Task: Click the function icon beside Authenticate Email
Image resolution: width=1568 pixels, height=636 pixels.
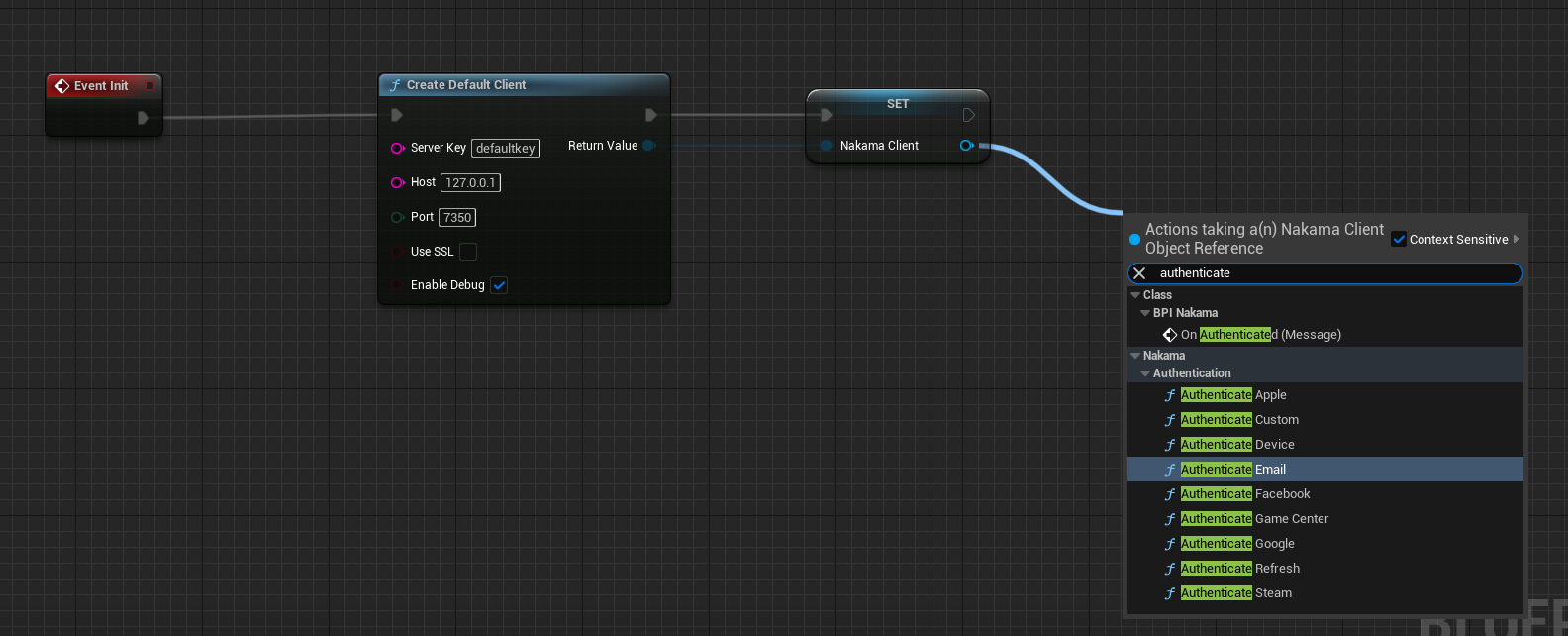Action: (x=1170, y=470)
